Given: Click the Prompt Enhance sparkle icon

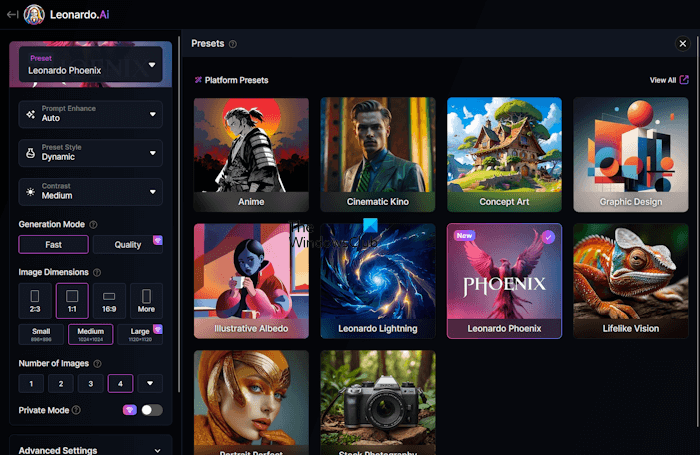Looking at the screenshot, I should [x=30, y=114].
